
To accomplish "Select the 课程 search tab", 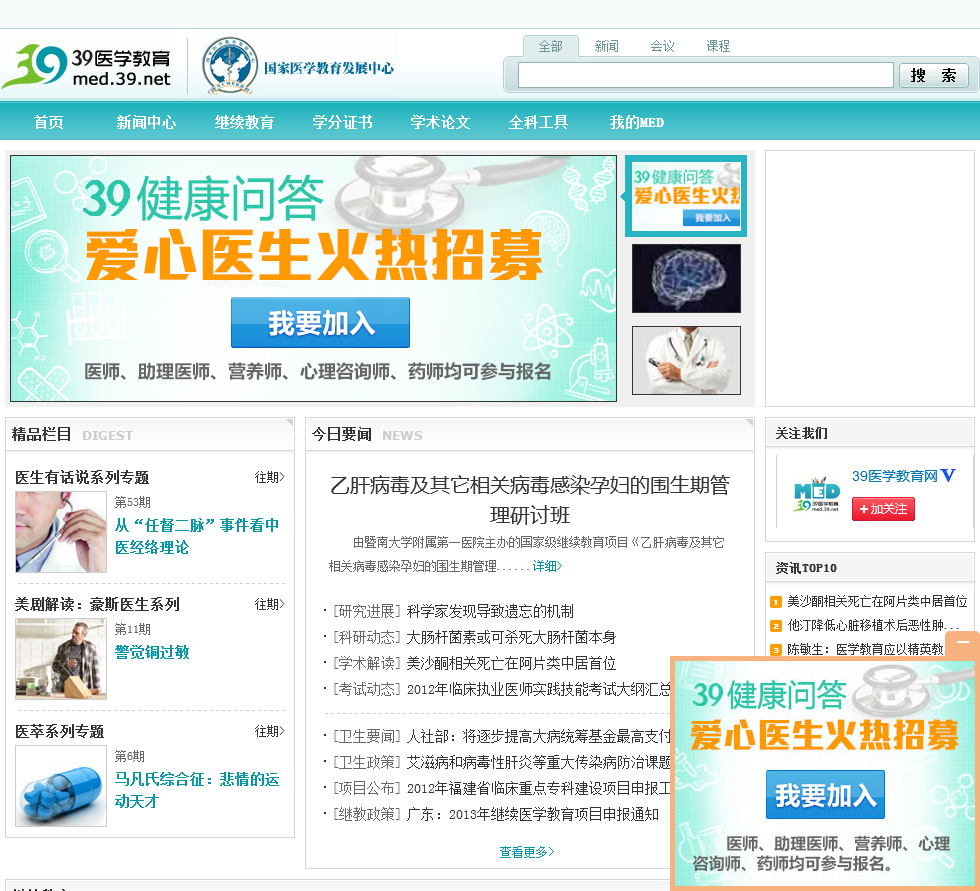I will 718,46.
